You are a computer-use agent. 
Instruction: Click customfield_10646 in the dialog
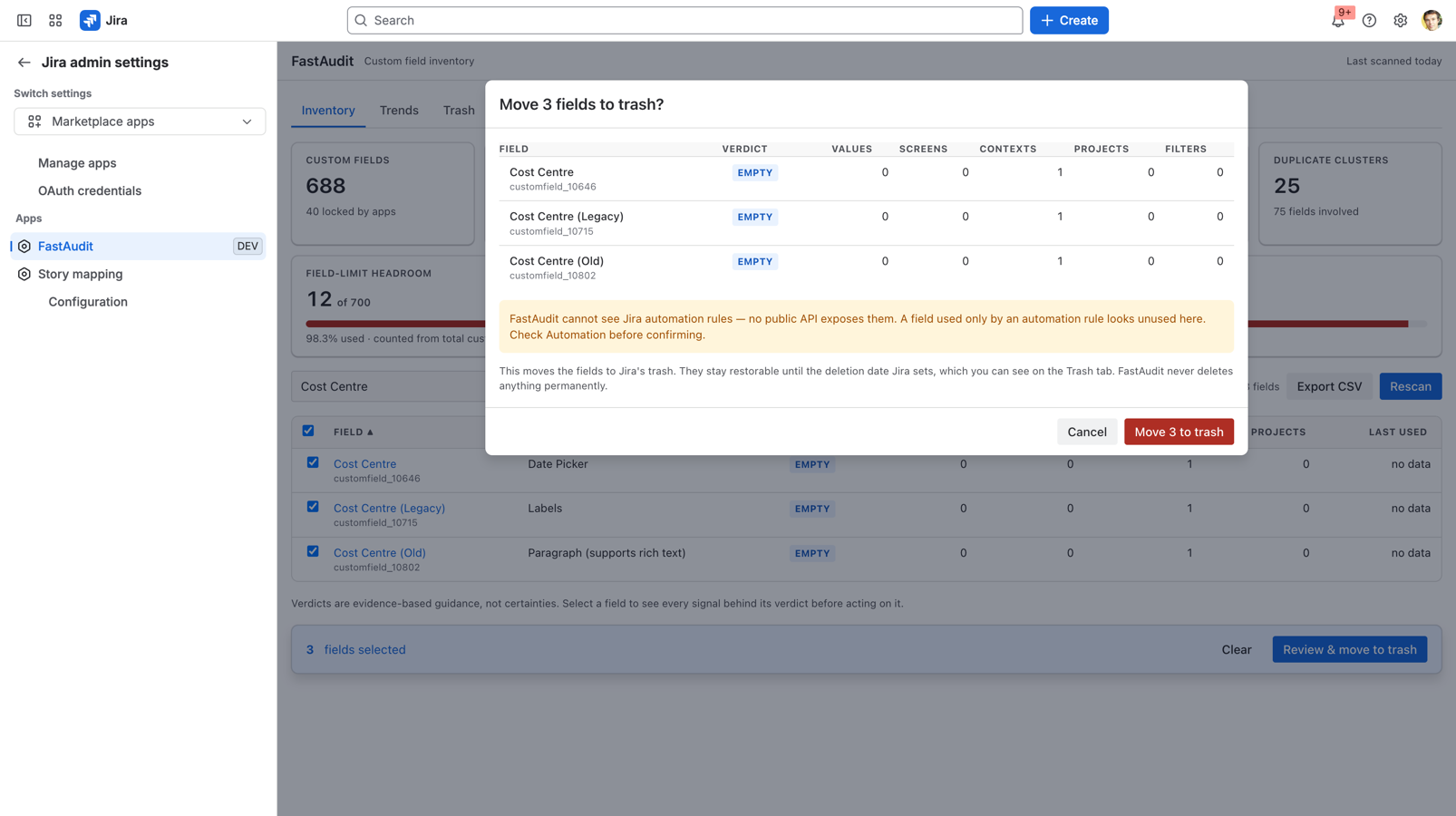click(552, 187)
